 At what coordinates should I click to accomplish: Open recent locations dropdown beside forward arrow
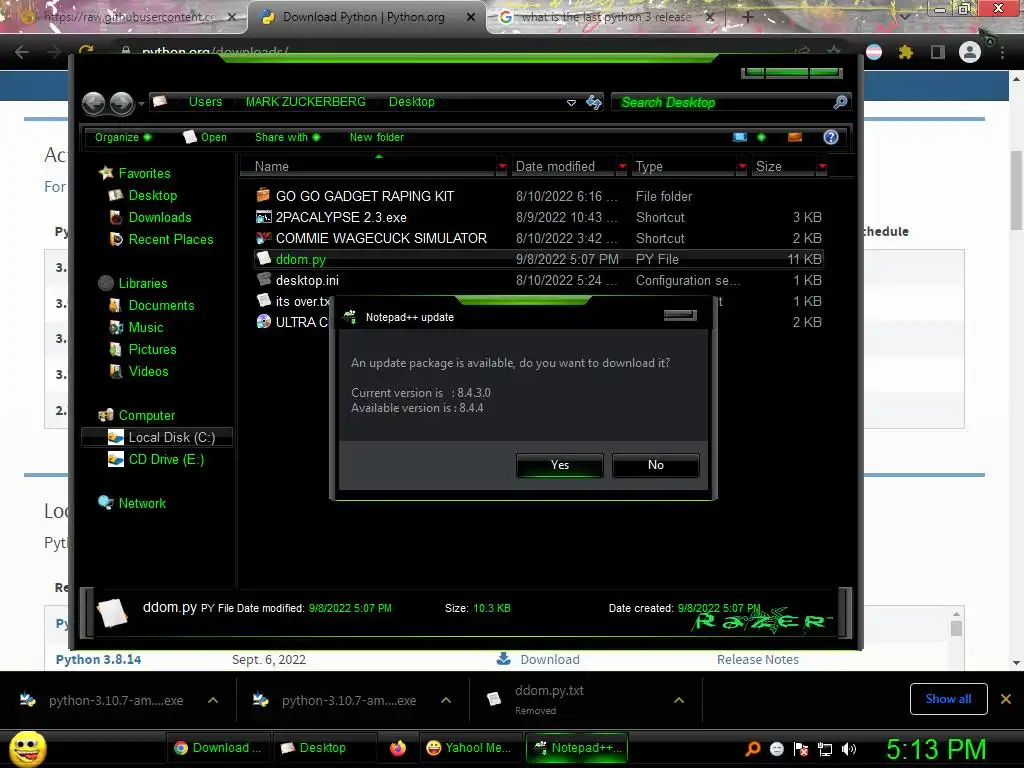[141, 104]
